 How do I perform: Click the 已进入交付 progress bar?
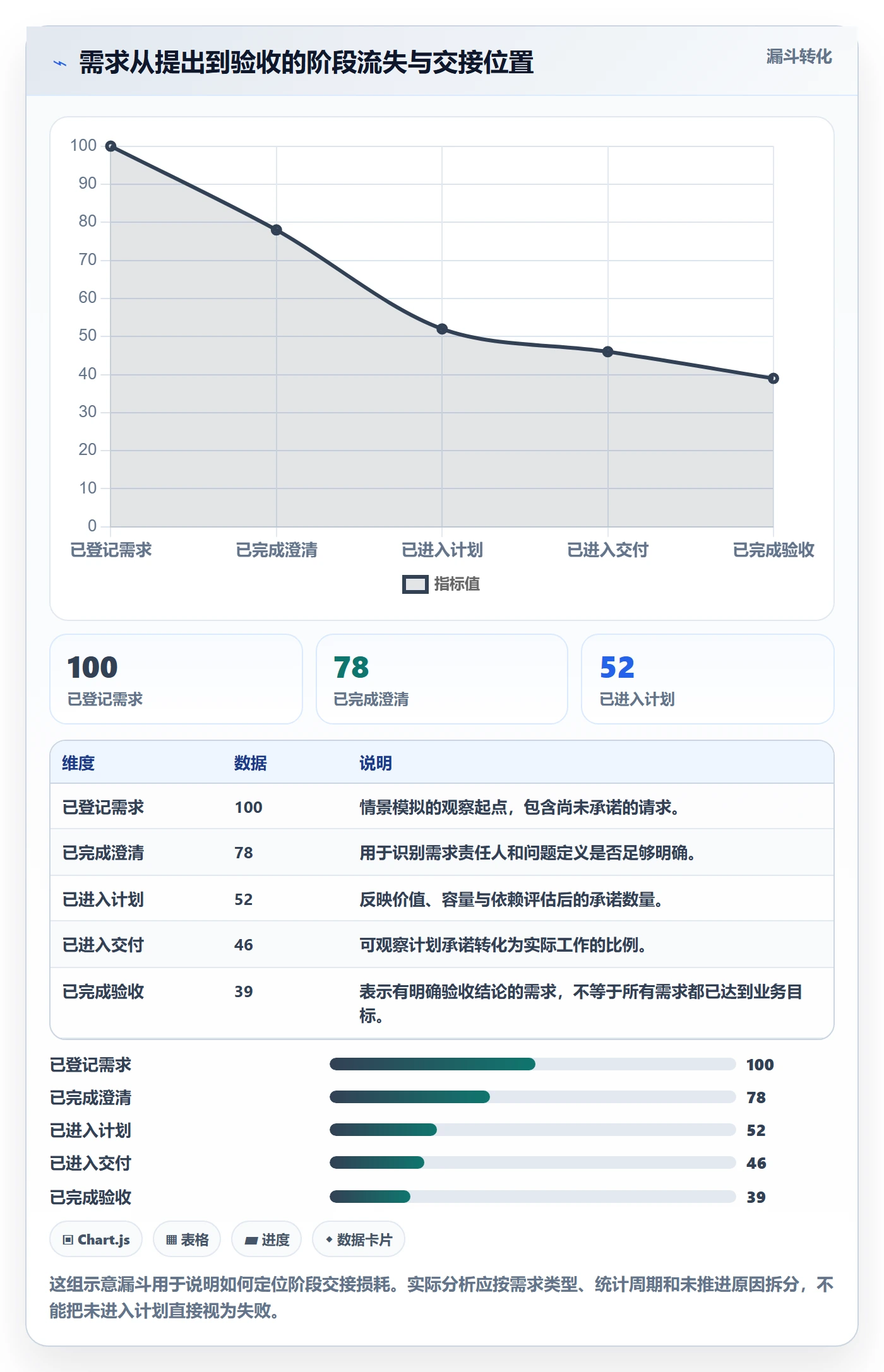(x=532, y=1162)
